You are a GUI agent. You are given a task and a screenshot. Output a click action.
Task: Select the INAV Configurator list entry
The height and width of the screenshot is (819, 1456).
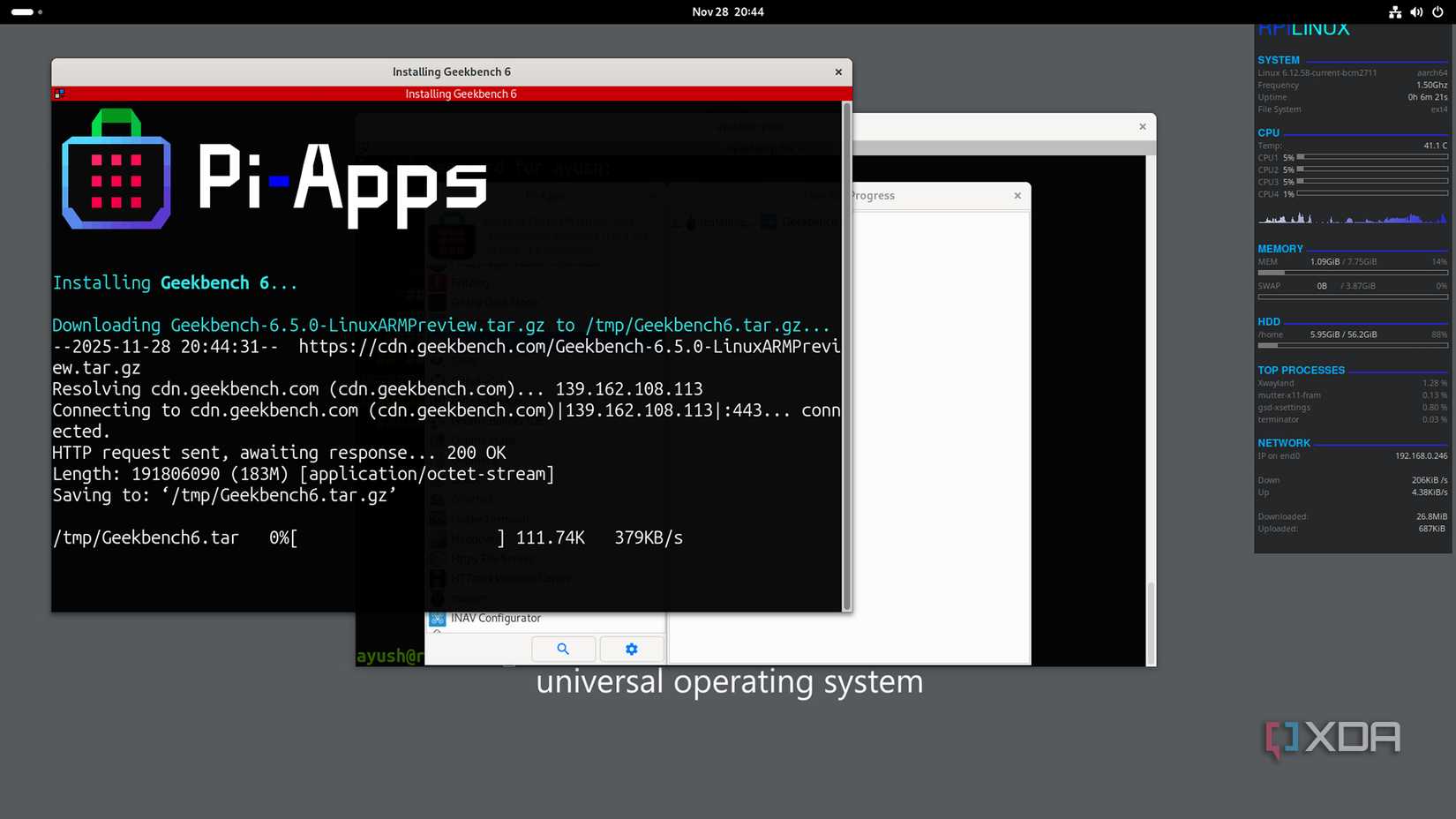495,619
